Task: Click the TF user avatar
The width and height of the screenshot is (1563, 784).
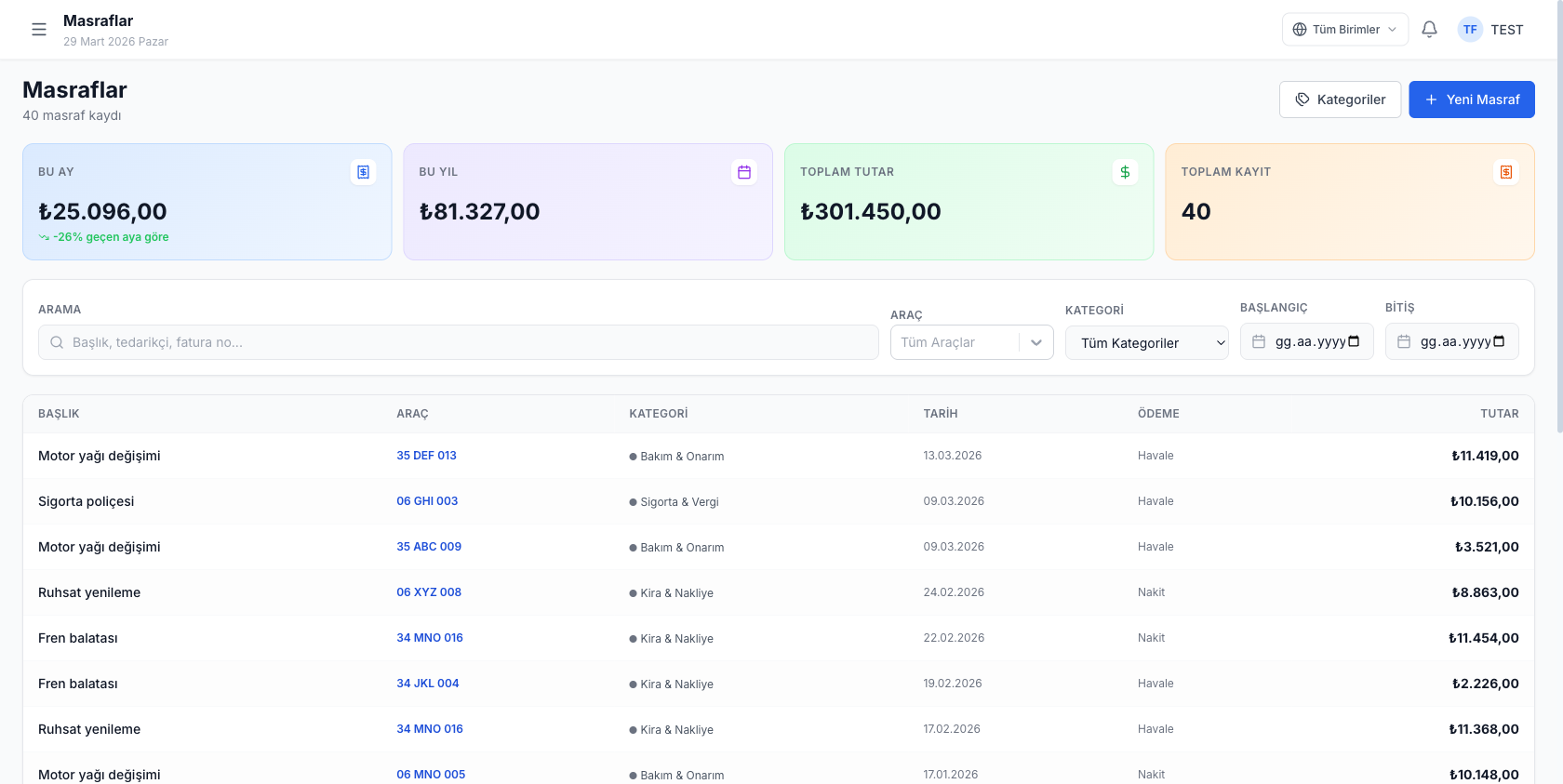Action: pyautogui.click(x=1470, y=30)
